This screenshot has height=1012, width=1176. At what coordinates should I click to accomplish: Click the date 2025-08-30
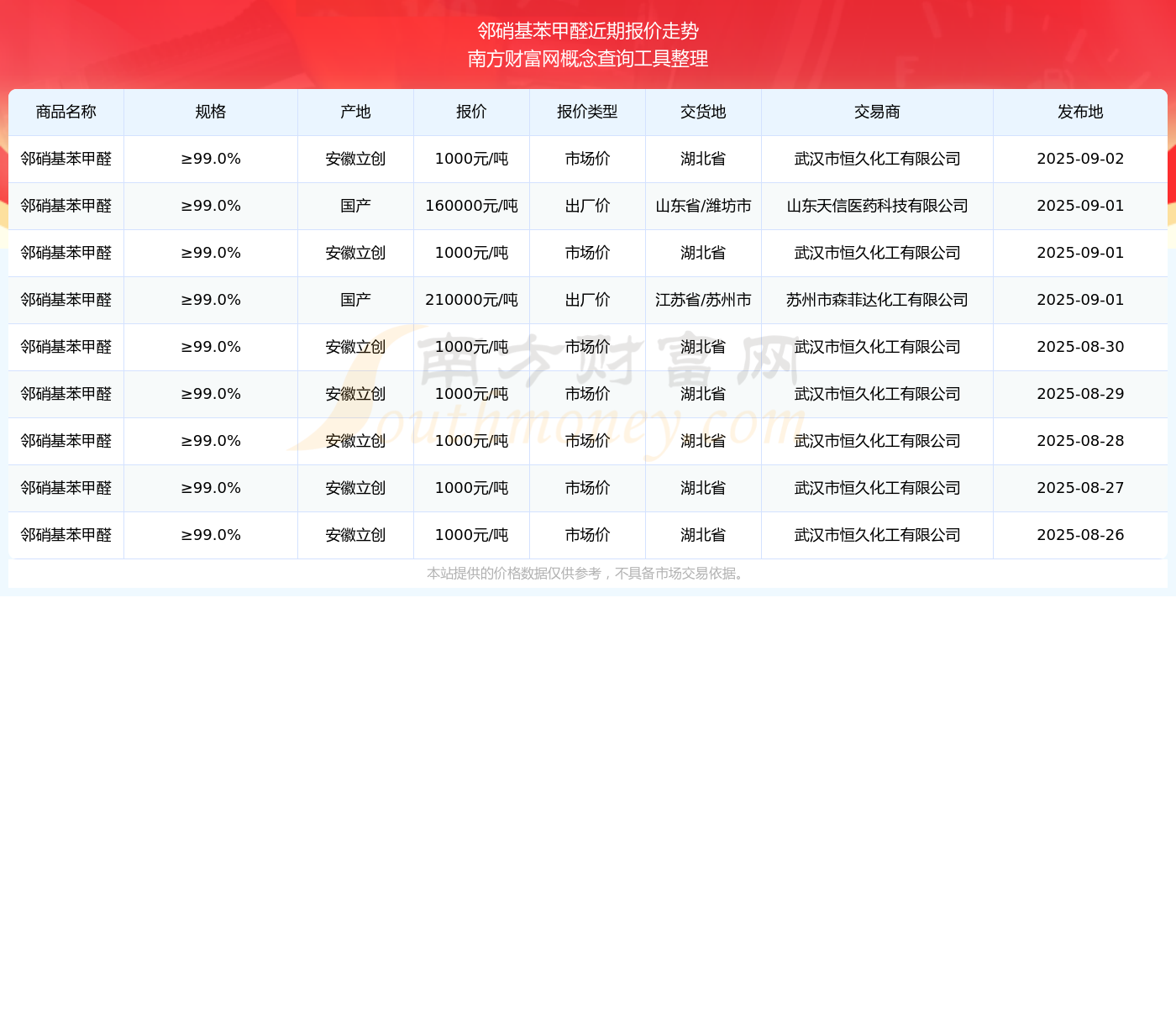(1080, 347)
